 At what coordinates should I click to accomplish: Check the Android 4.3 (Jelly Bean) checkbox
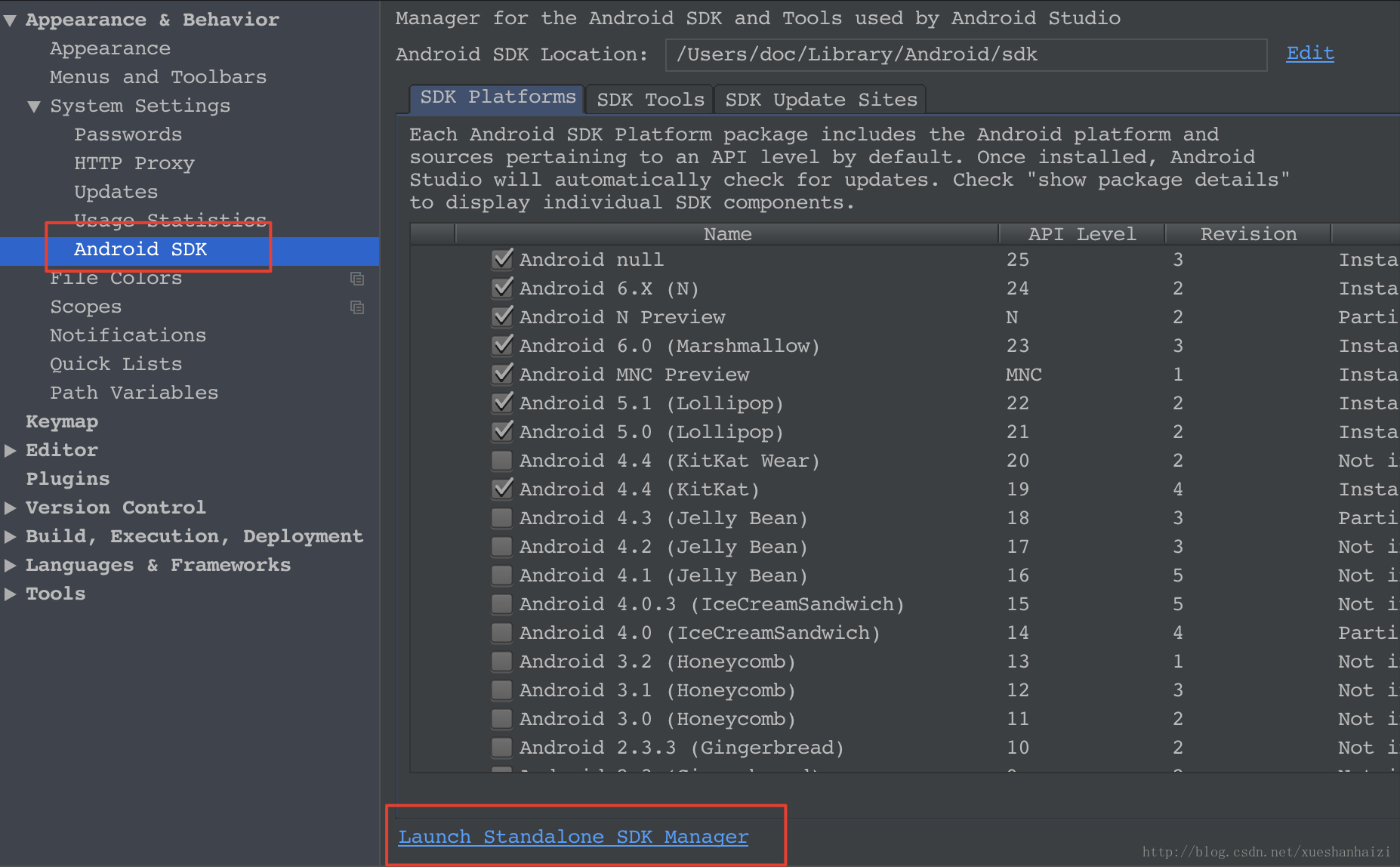coord(502,518)
